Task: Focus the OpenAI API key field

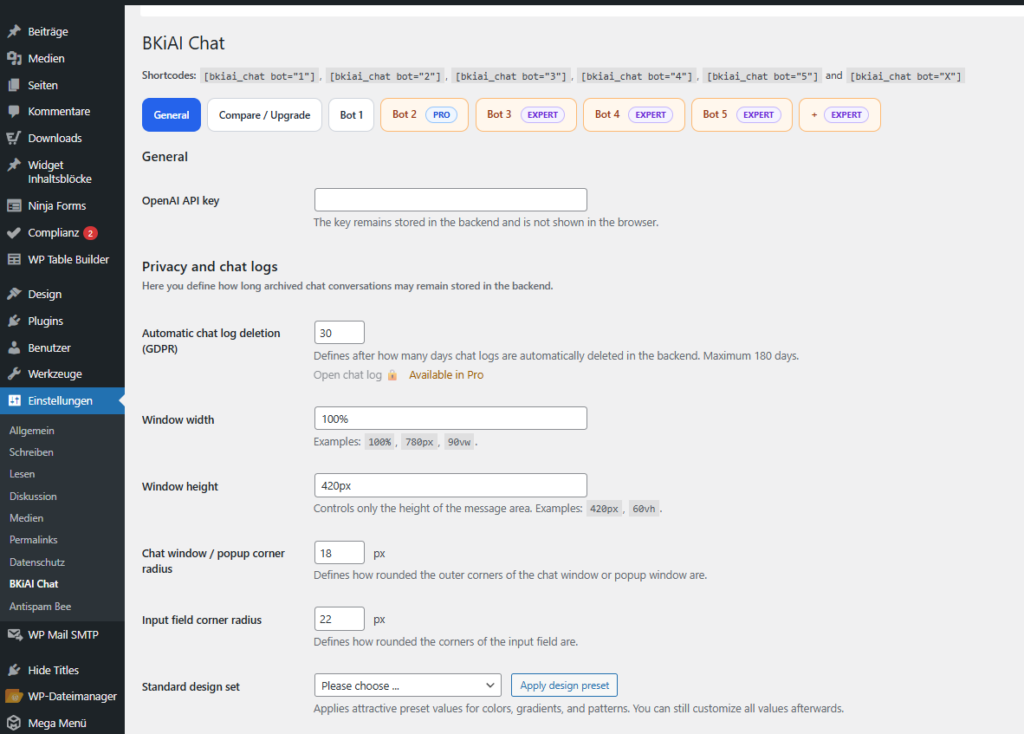Action: [450, 200]
